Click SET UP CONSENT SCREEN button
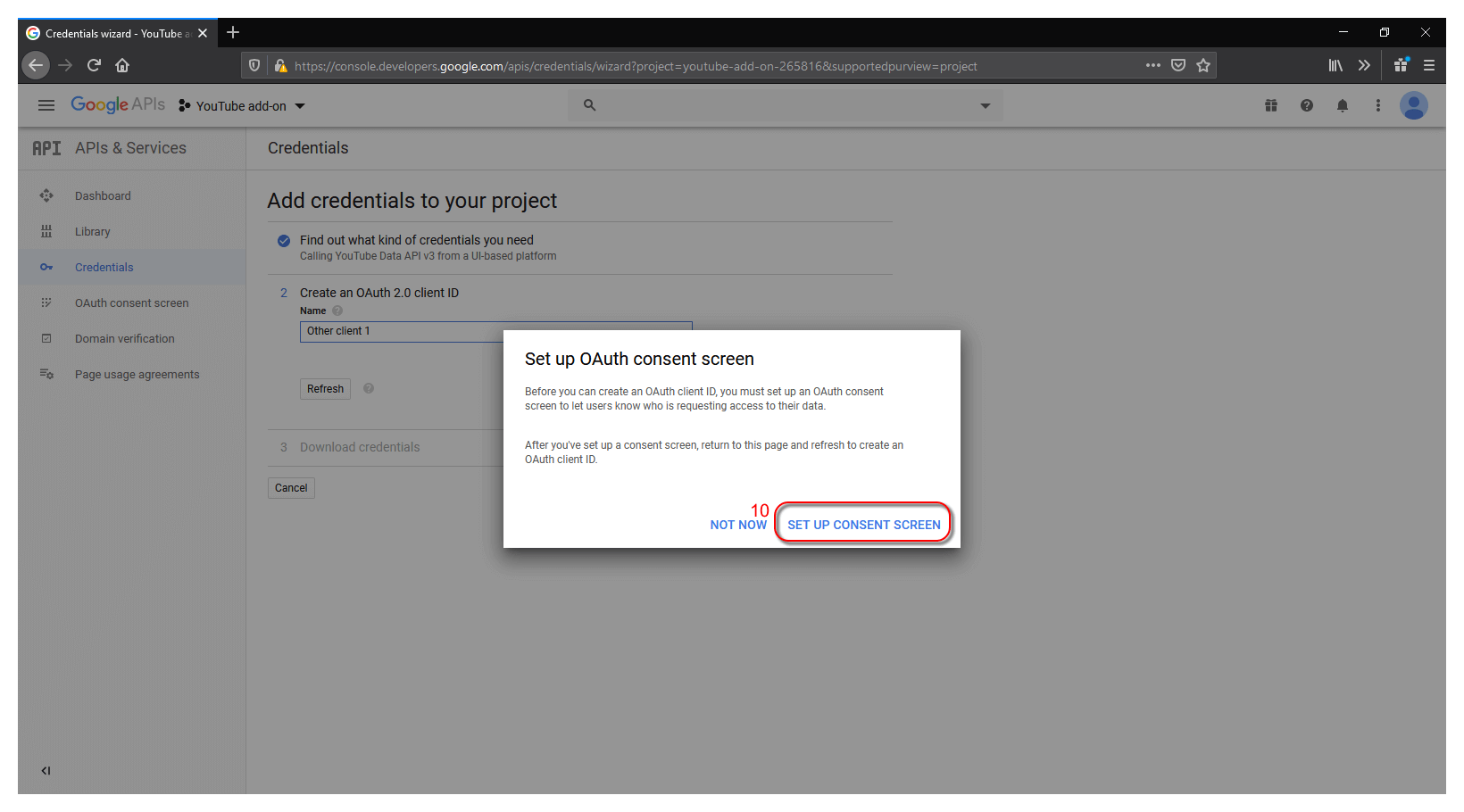 coord(864,525)
